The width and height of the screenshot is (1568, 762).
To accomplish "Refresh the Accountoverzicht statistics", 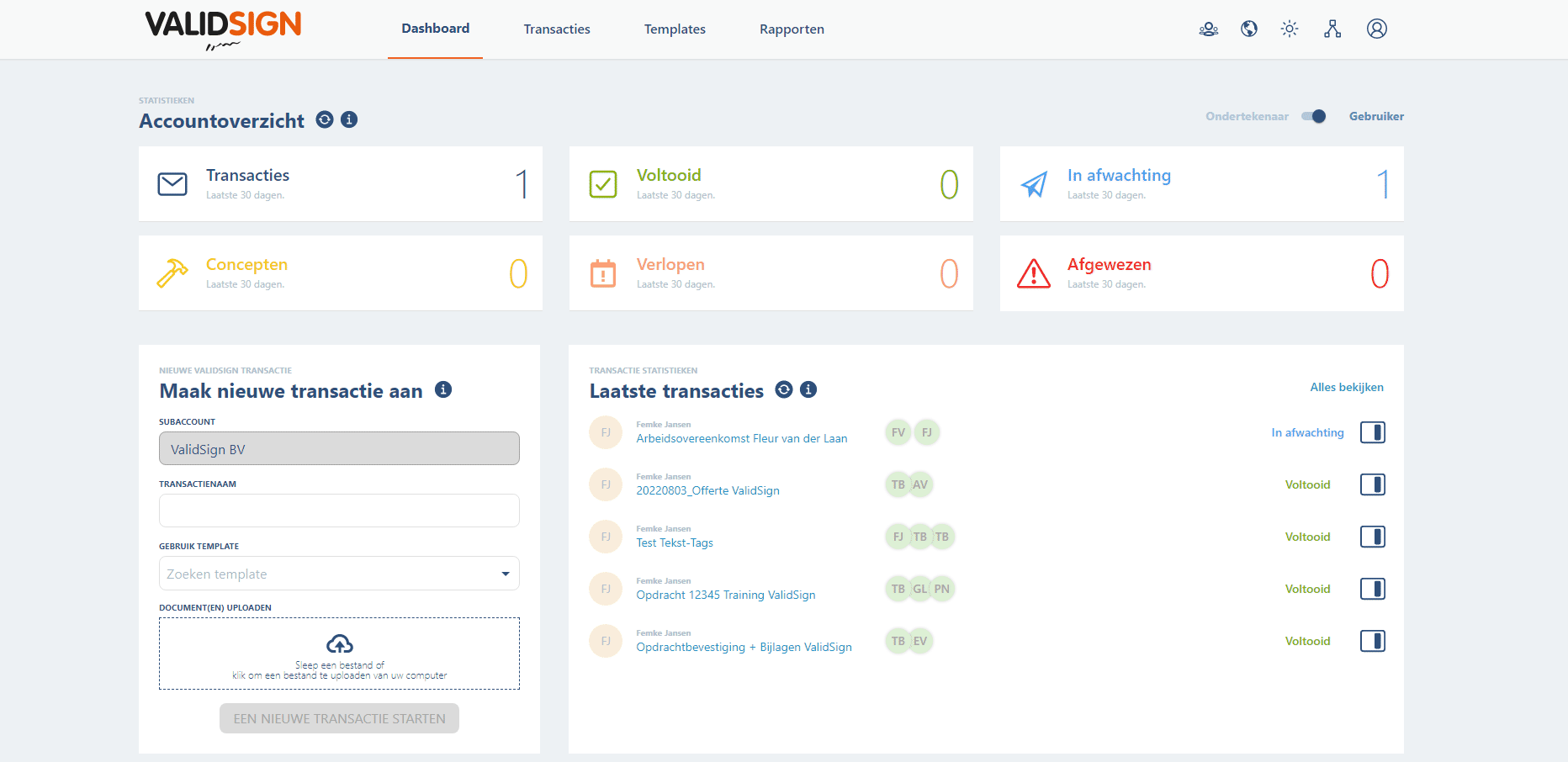I will pyautogui.click(x=325, y=120).
